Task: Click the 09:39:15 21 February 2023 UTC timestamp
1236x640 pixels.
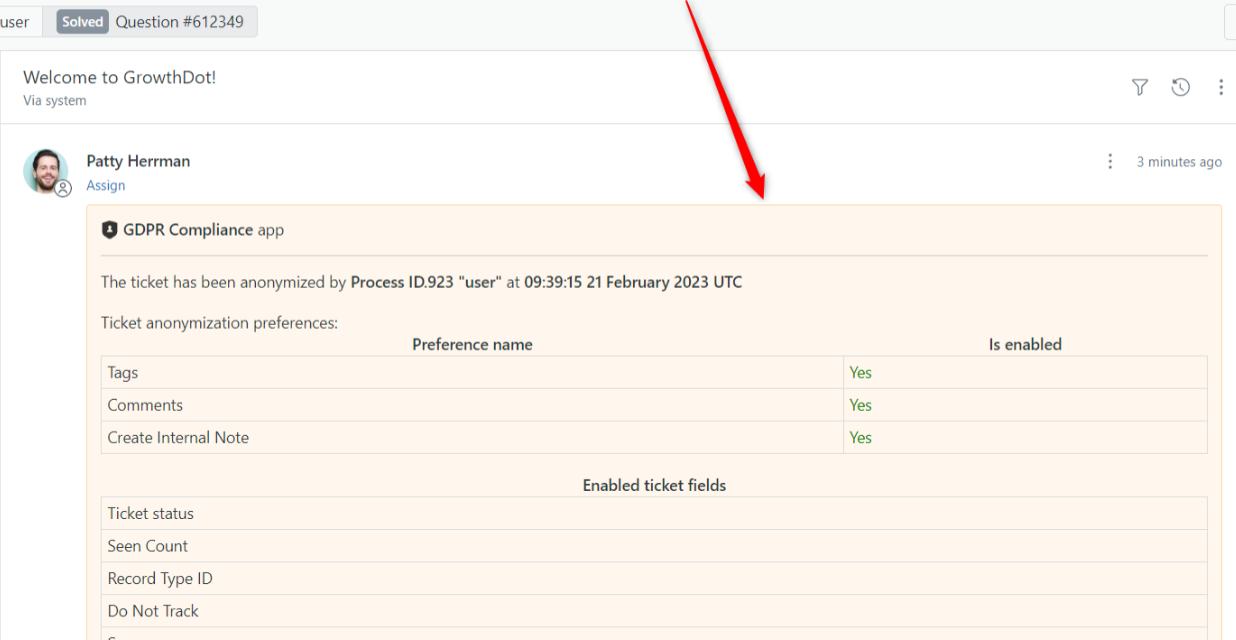Action: (634, 282)
